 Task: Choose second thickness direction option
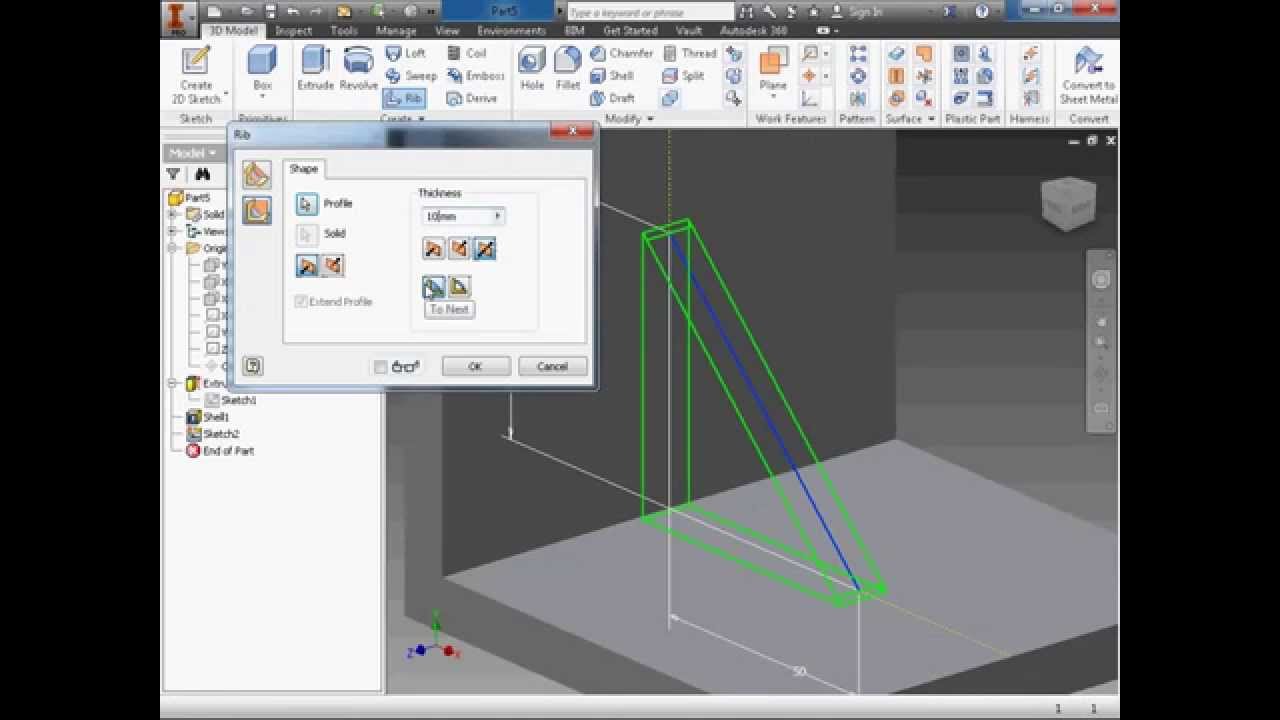click(x=459, y=248)
